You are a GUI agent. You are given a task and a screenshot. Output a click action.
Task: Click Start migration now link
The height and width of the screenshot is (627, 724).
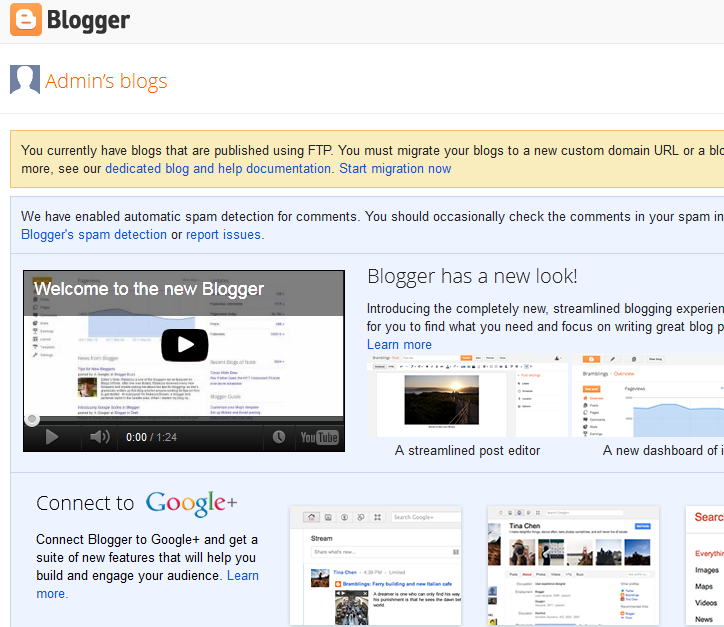click(395, 169)
